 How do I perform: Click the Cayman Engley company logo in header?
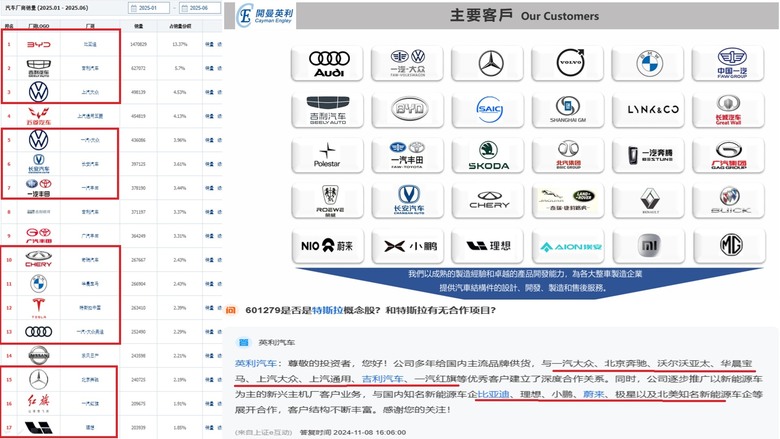265,15
